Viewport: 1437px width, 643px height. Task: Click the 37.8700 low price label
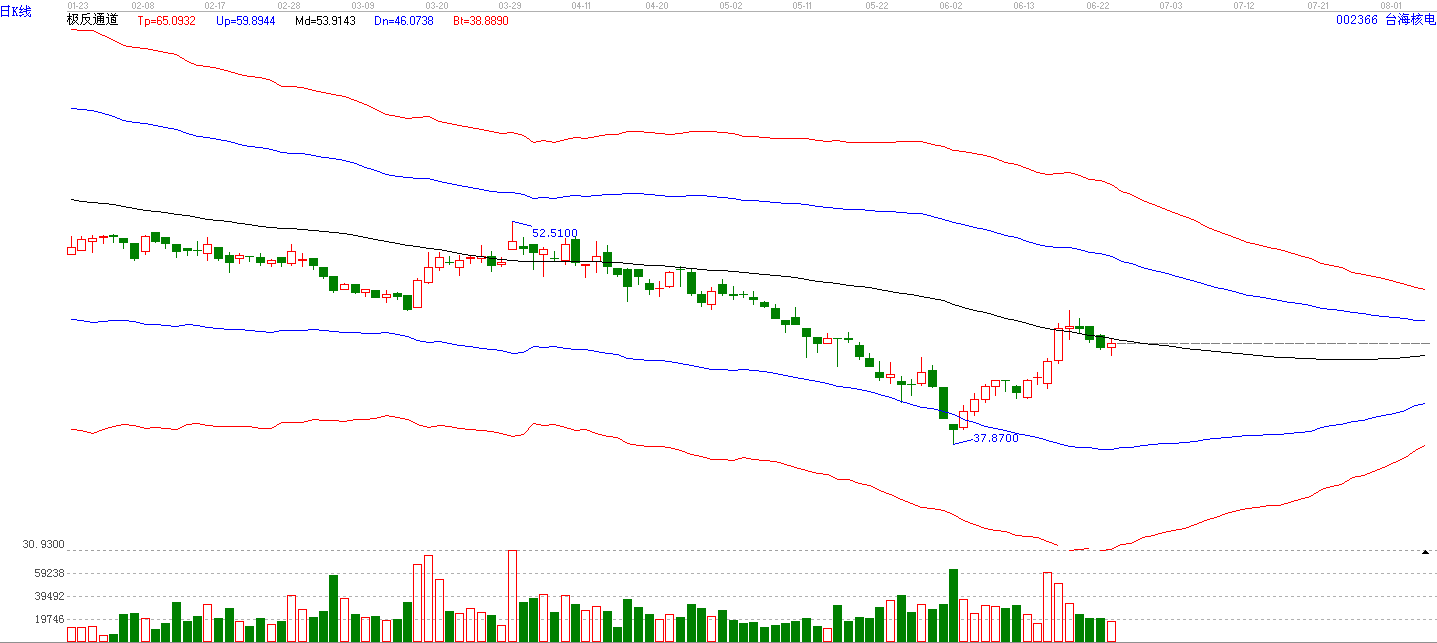pos(996,438)
